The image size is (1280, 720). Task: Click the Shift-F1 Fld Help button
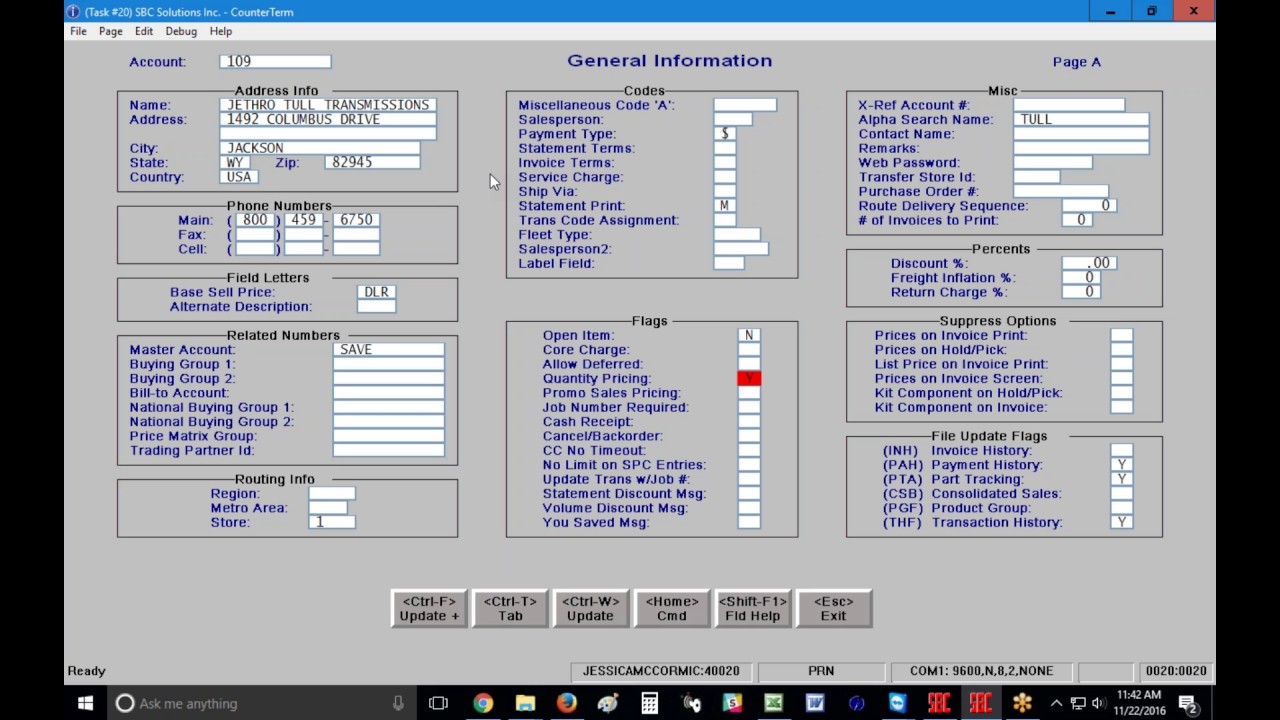752,608
